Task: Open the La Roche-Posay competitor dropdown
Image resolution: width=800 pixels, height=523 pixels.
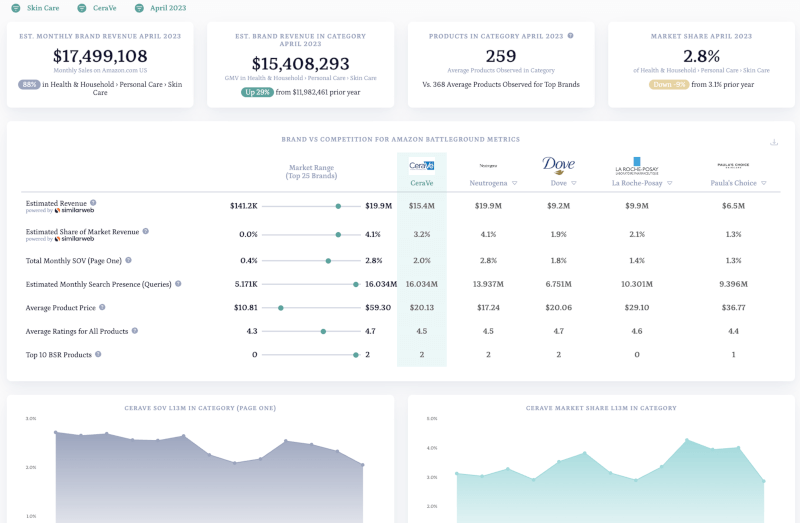Action: tap(669, 183)
